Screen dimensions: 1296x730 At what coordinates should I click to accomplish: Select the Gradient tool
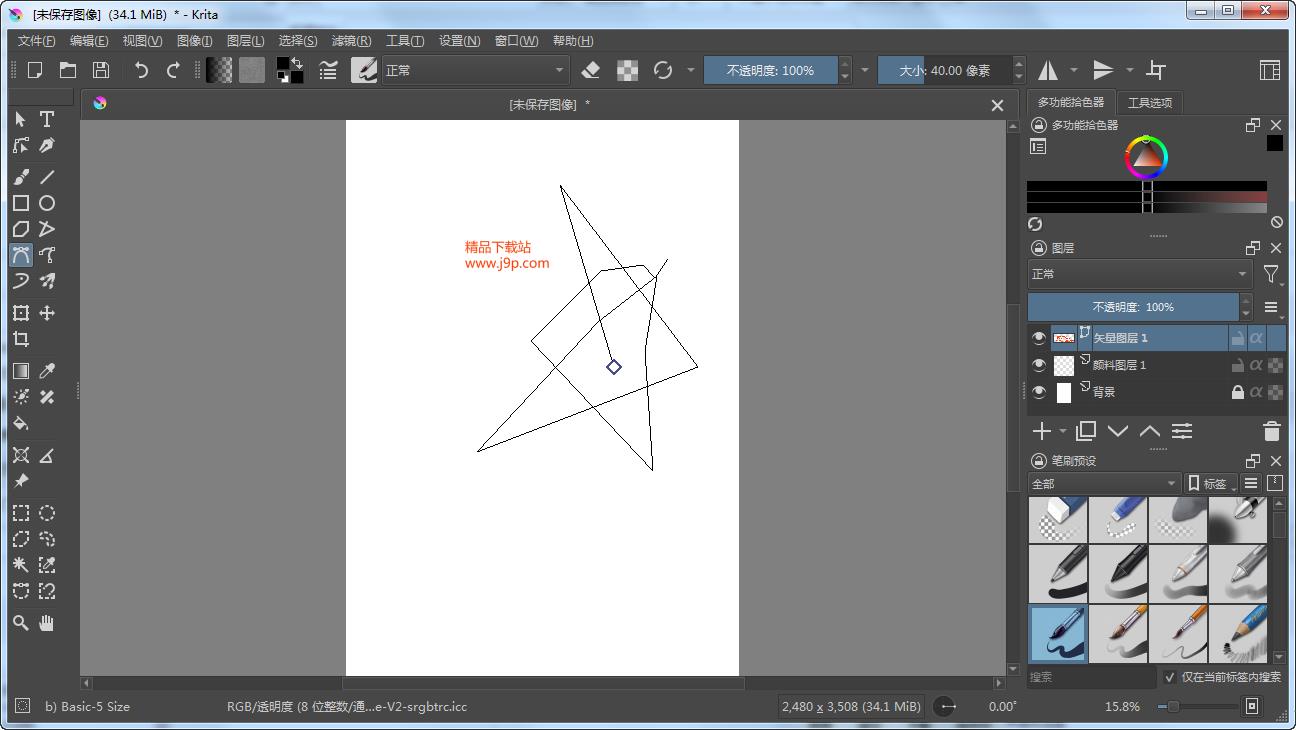pyautogui.click(x=21, y=371)
